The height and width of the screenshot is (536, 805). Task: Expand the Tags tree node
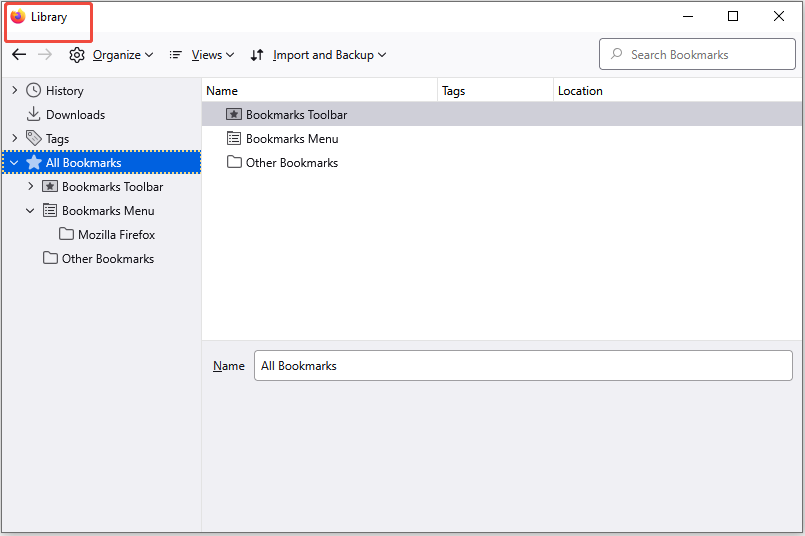point(14,138)
